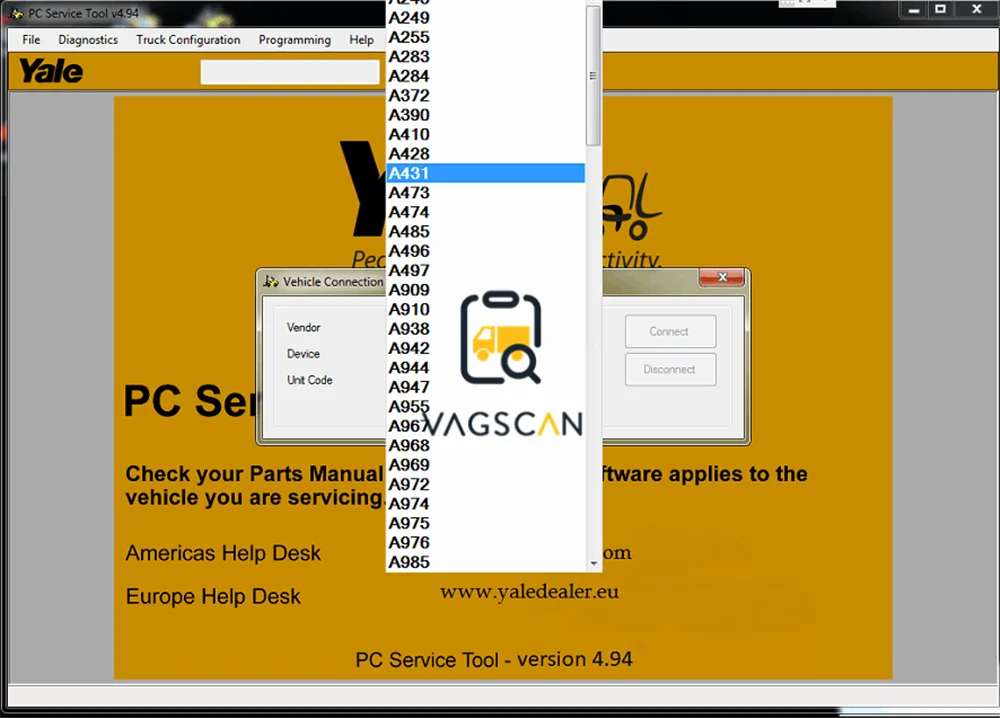This screenshot has width=1000, height=718.
Task: Select unit code A974 in list
Action: coord(485,504)
